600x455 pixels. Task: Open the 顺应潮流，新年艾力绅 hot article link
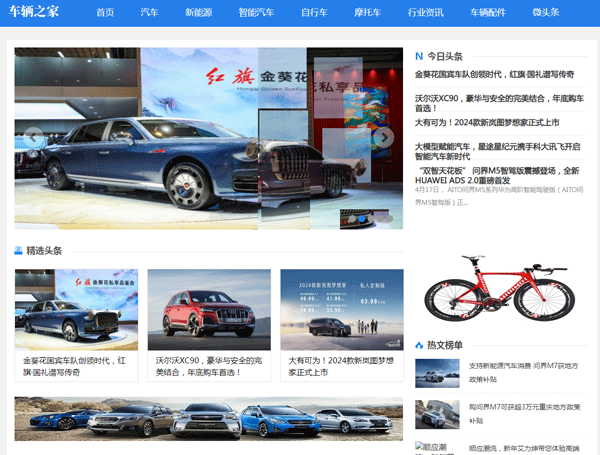[x=524, y=448]
